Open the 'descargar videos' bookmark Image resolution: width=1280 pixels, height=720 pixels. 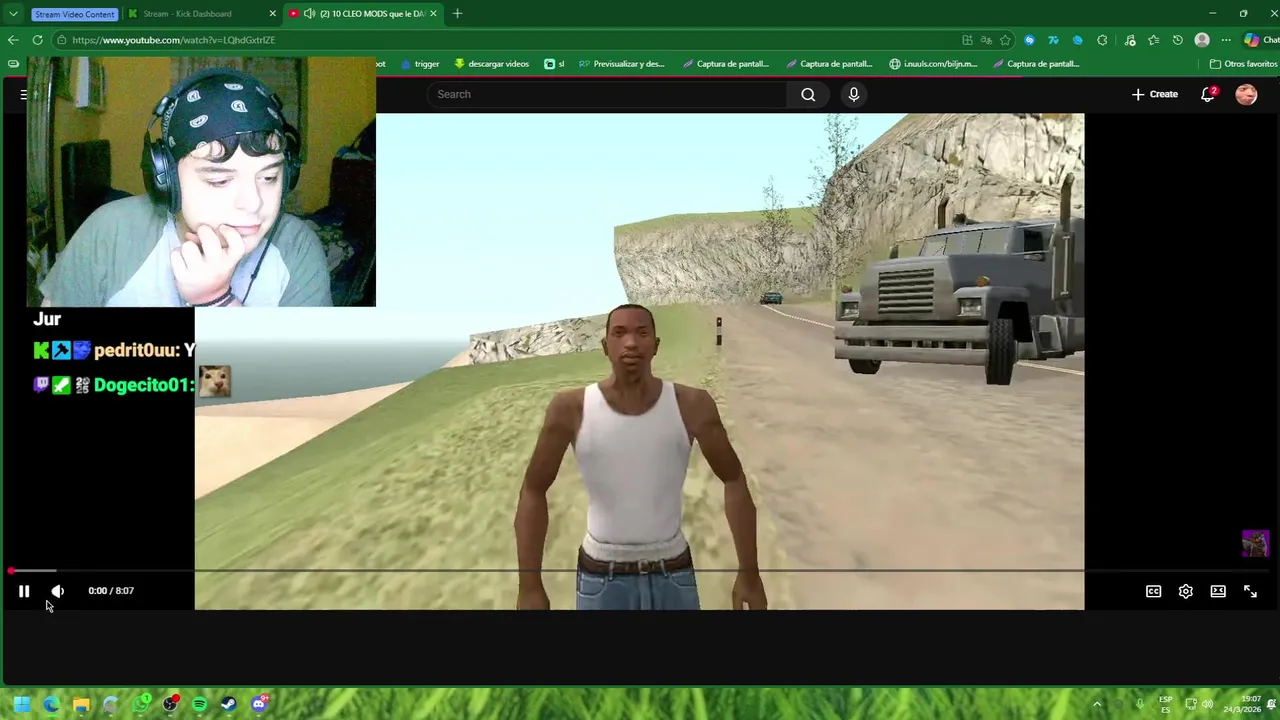pyautogui.click(x=491, y=64)
